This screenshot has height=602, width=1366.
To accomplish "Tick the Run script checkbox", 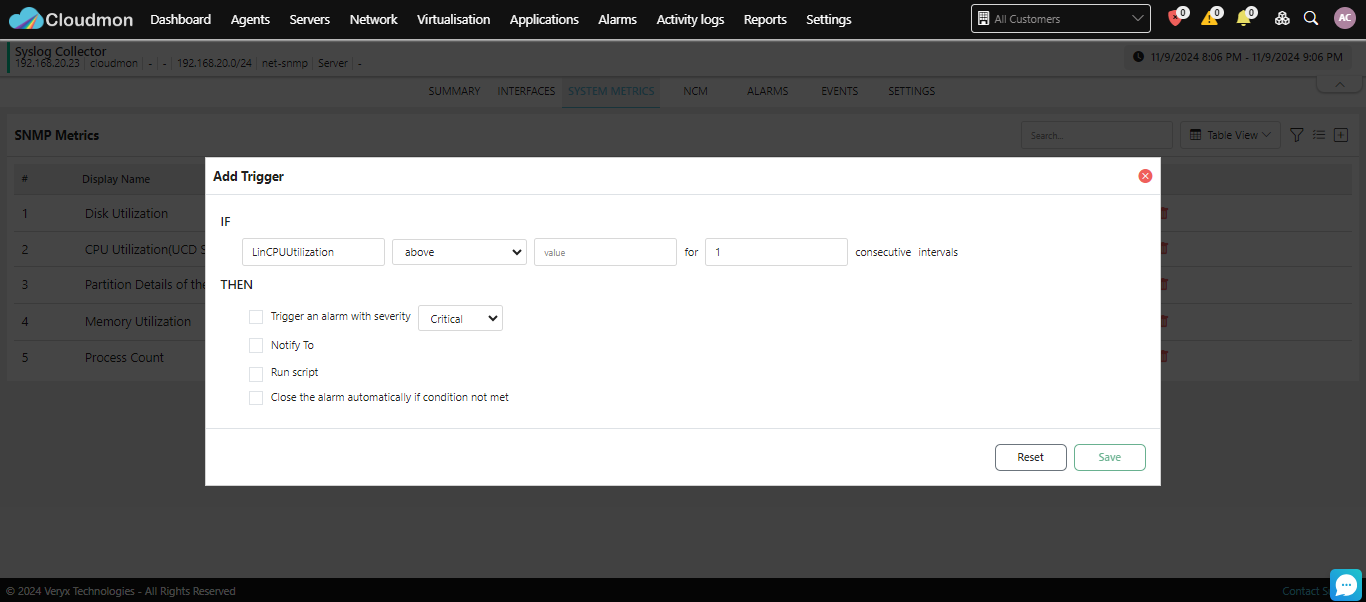I will (256, 373).
